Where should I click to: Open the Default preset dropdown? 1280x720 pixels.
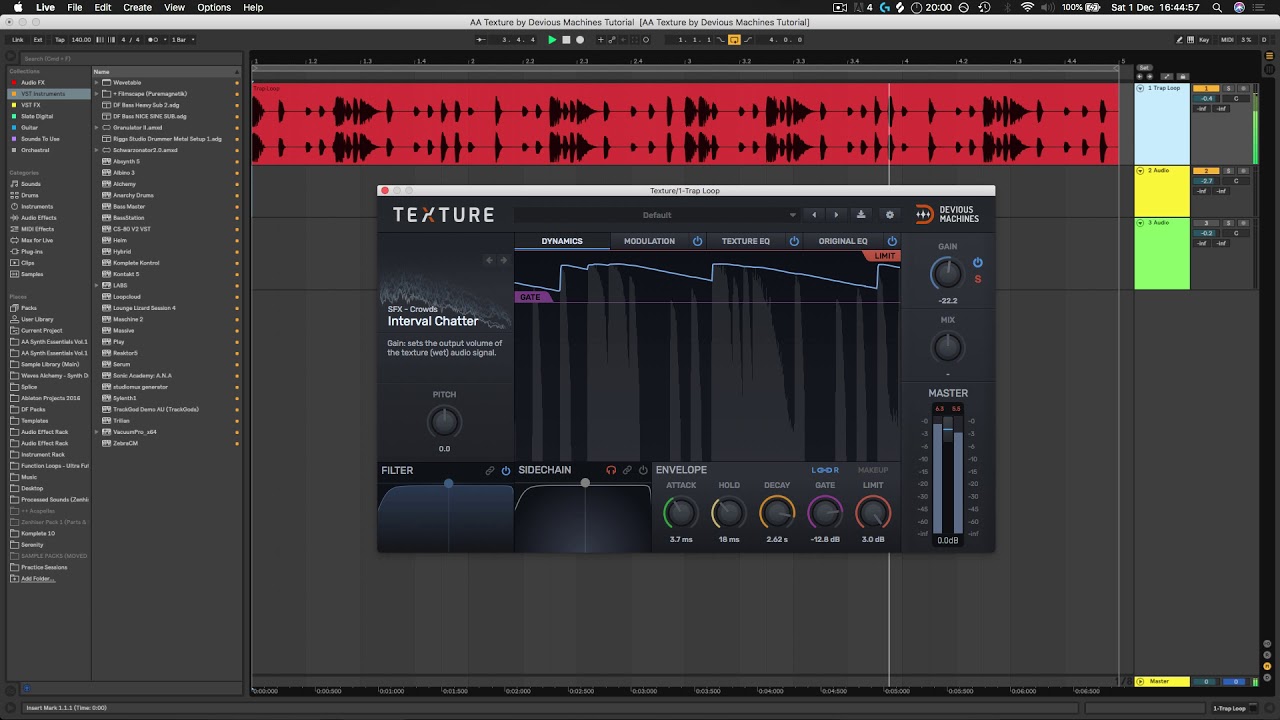coord(657,215)
